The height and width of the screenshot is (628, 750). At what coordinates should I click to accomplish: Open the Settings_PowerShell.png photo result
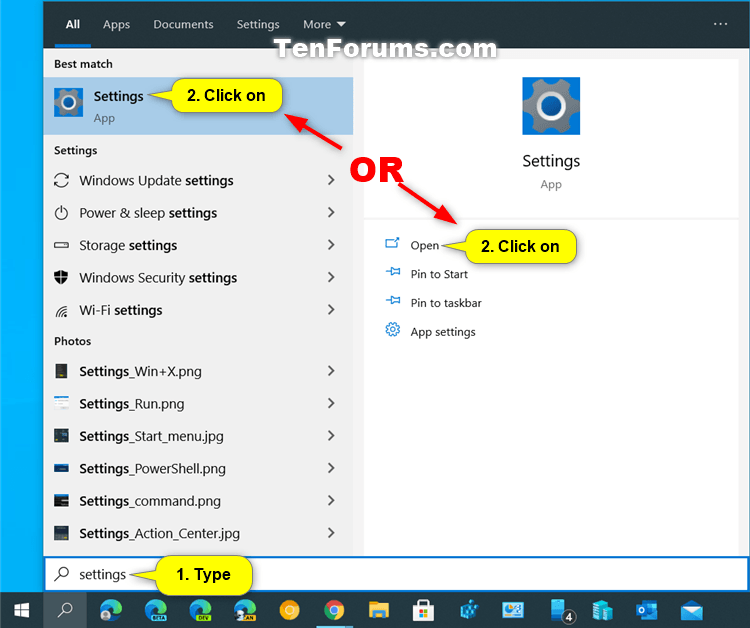coord(198,469)
